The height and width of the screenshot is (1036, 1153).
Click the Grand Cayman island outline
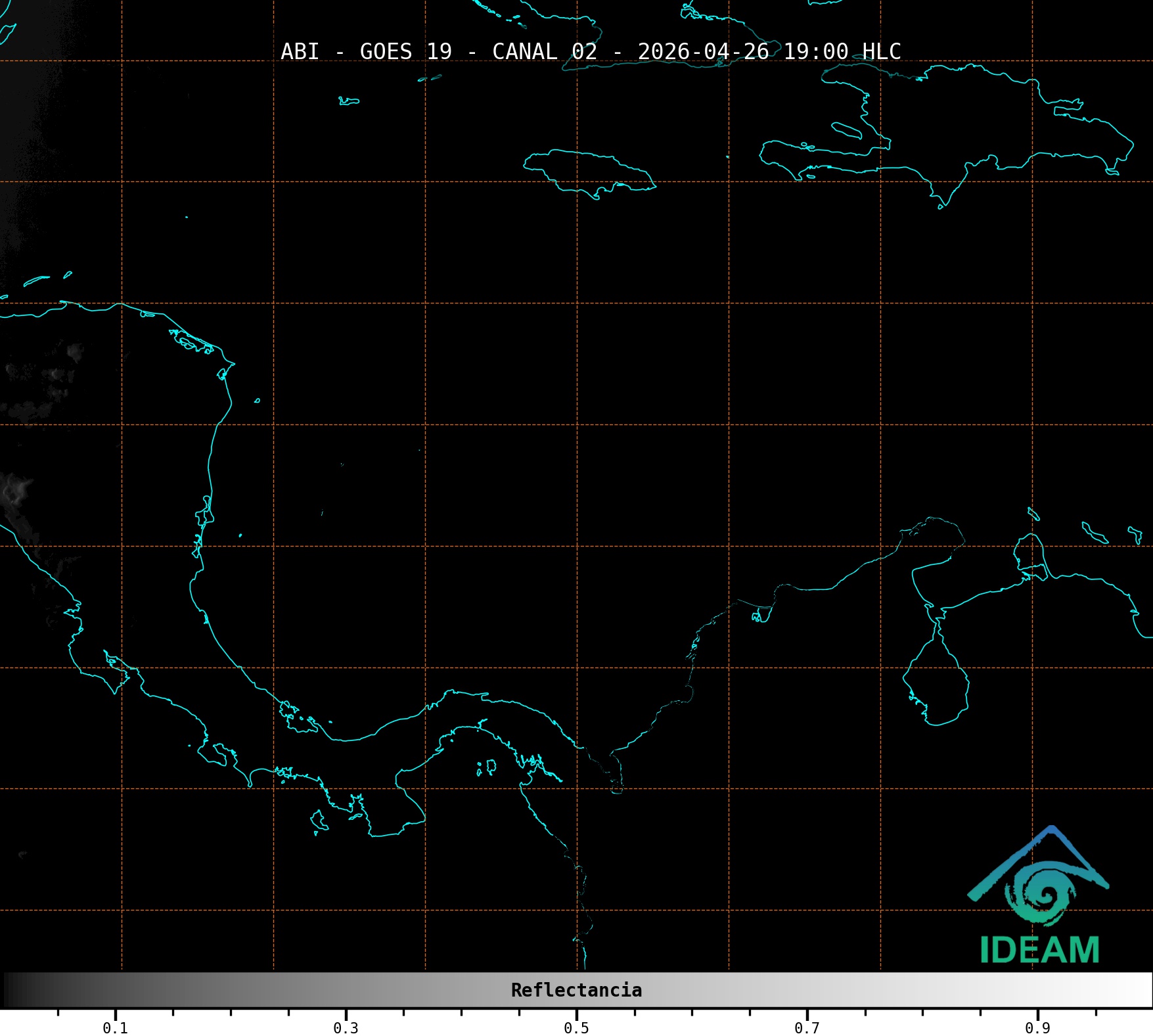[x=349, y=101]
